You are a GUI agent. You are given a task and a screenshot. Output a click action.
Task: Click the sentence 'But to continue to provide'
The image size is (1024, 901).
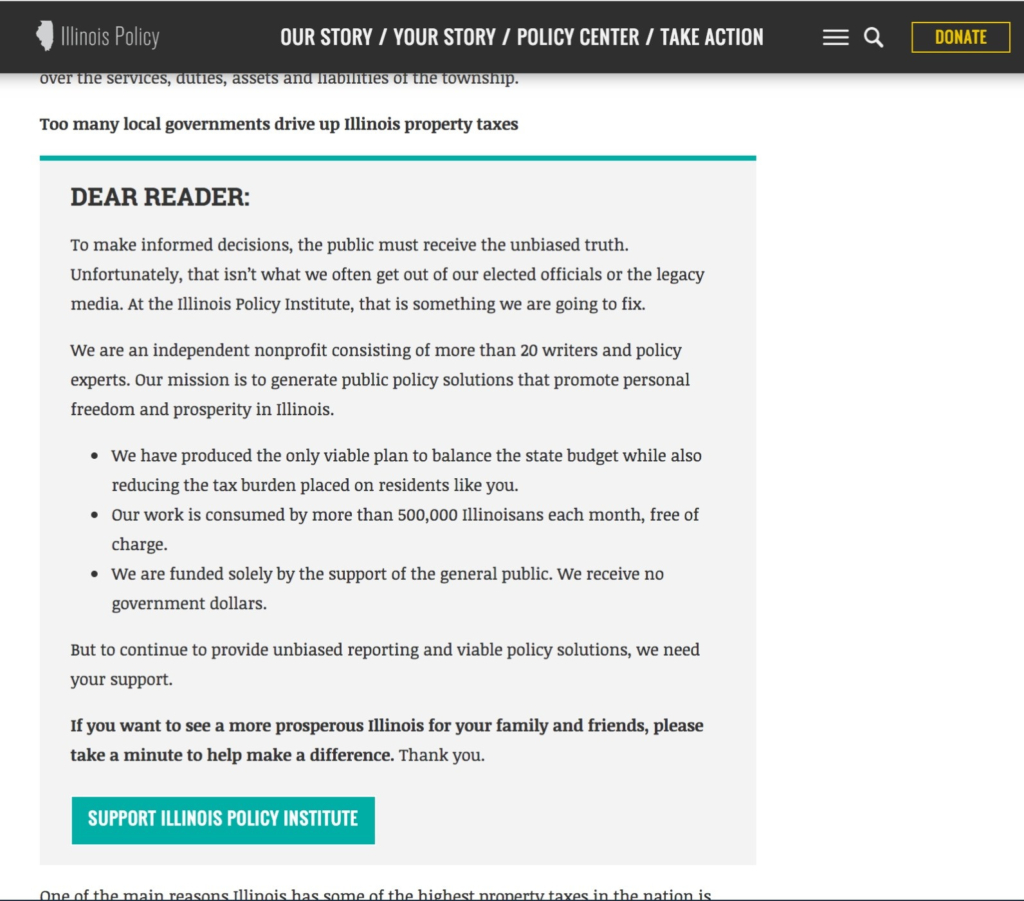pos(385,664)
